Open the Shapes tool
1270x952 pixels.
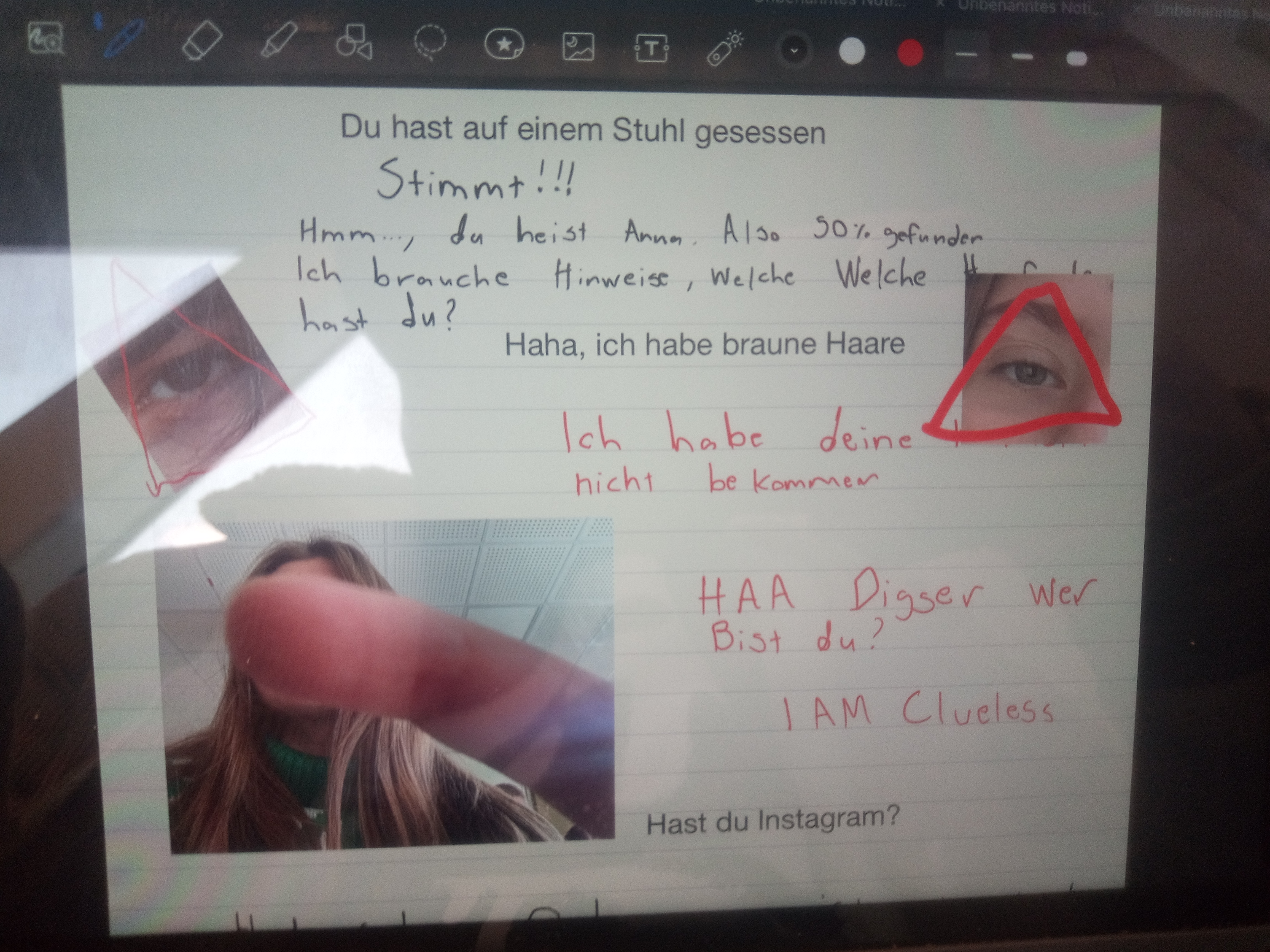pyautogui.click(x=354, y=41)
